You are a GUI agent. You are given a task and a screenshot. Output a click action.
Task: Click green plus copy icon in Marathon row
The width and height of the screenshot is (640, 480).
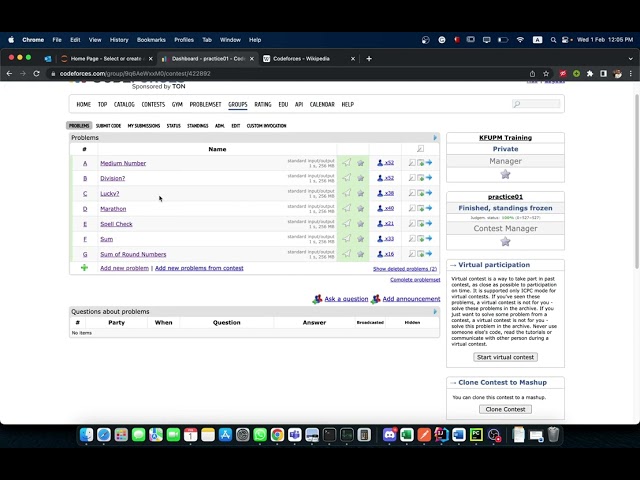point(420,208)
